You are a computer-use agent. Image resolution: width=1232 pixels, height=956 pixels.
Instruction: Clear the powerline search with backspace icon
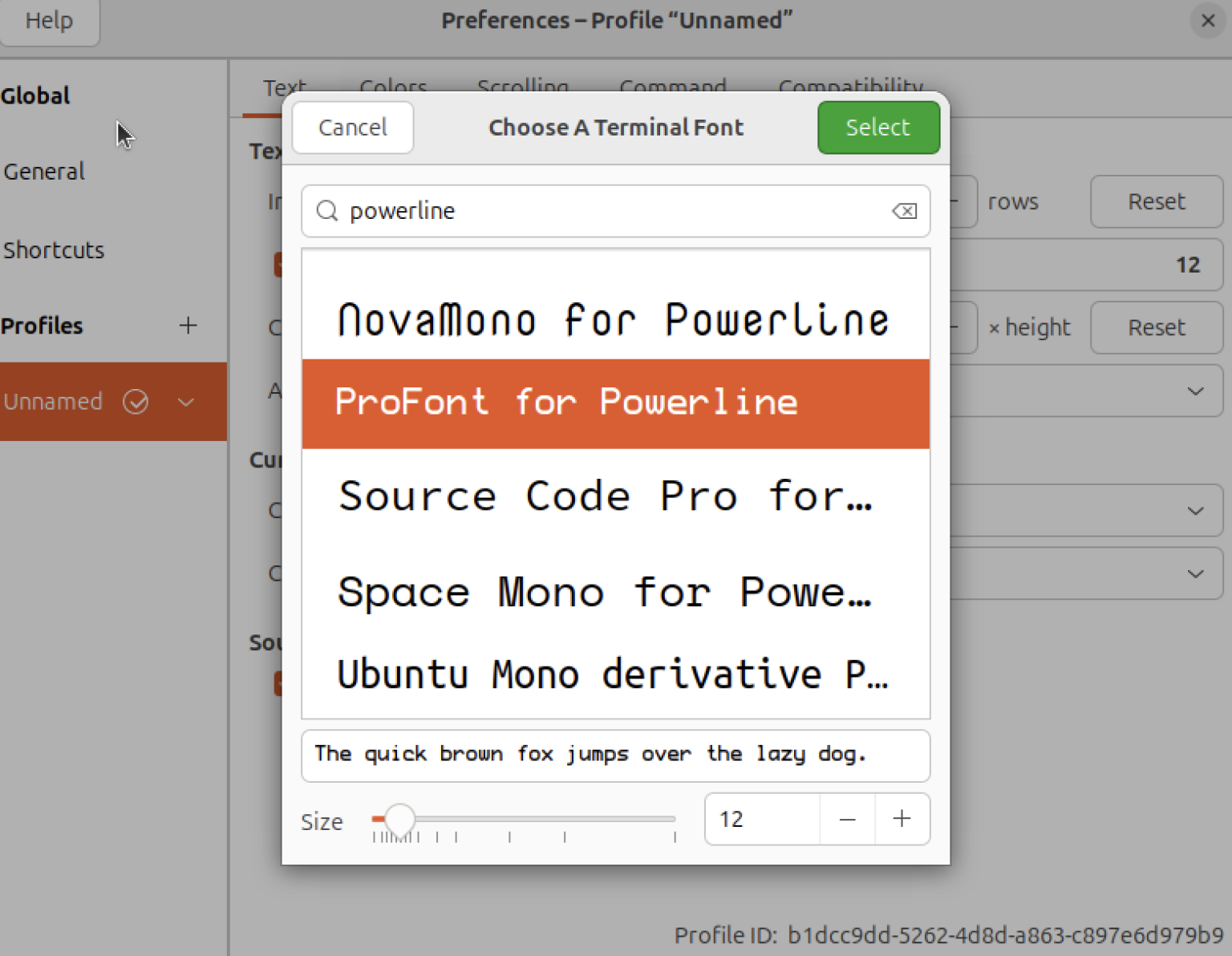click(904, 211)
